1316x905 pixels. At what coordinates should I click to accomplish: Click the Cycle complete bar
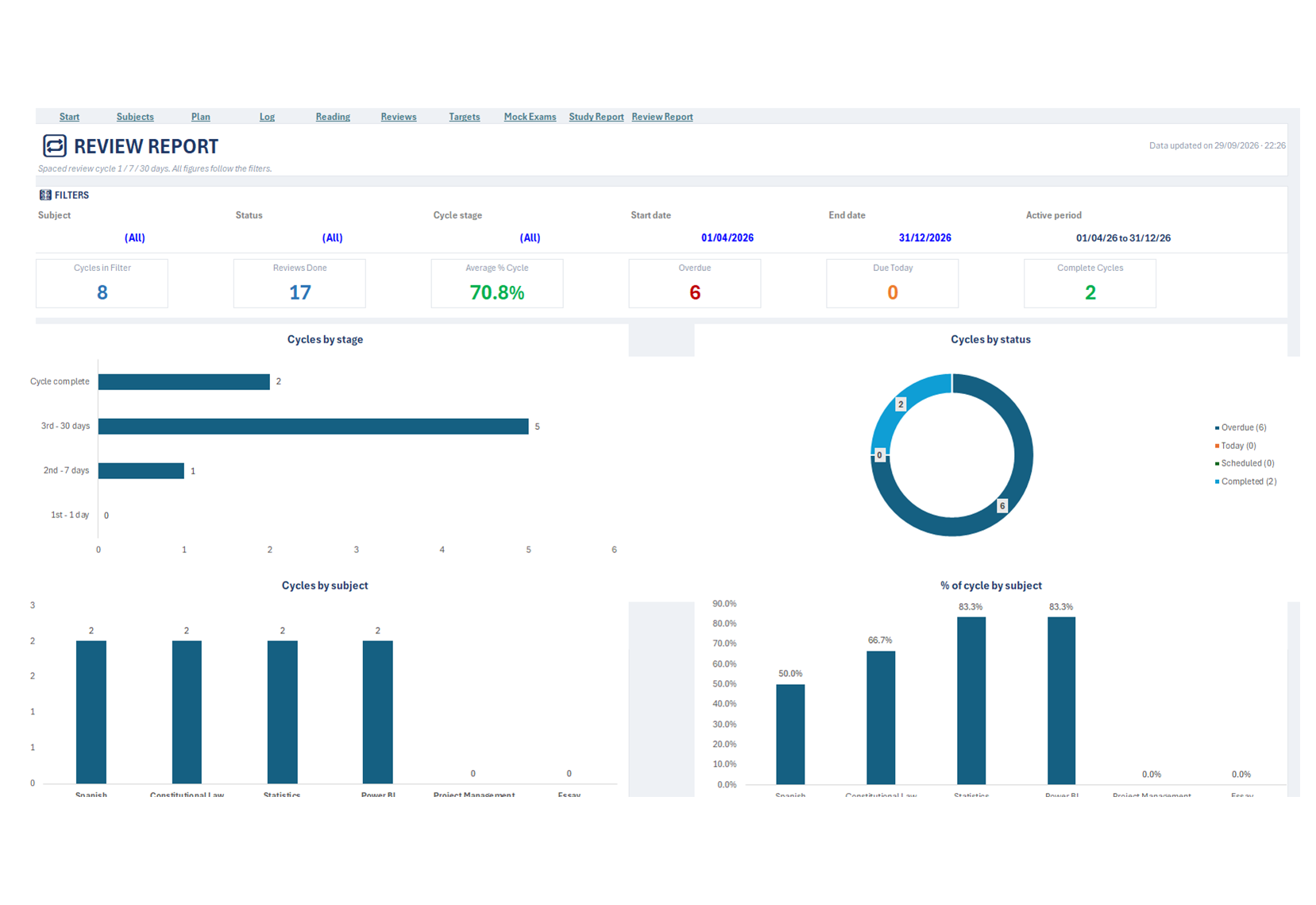(184, 381)
